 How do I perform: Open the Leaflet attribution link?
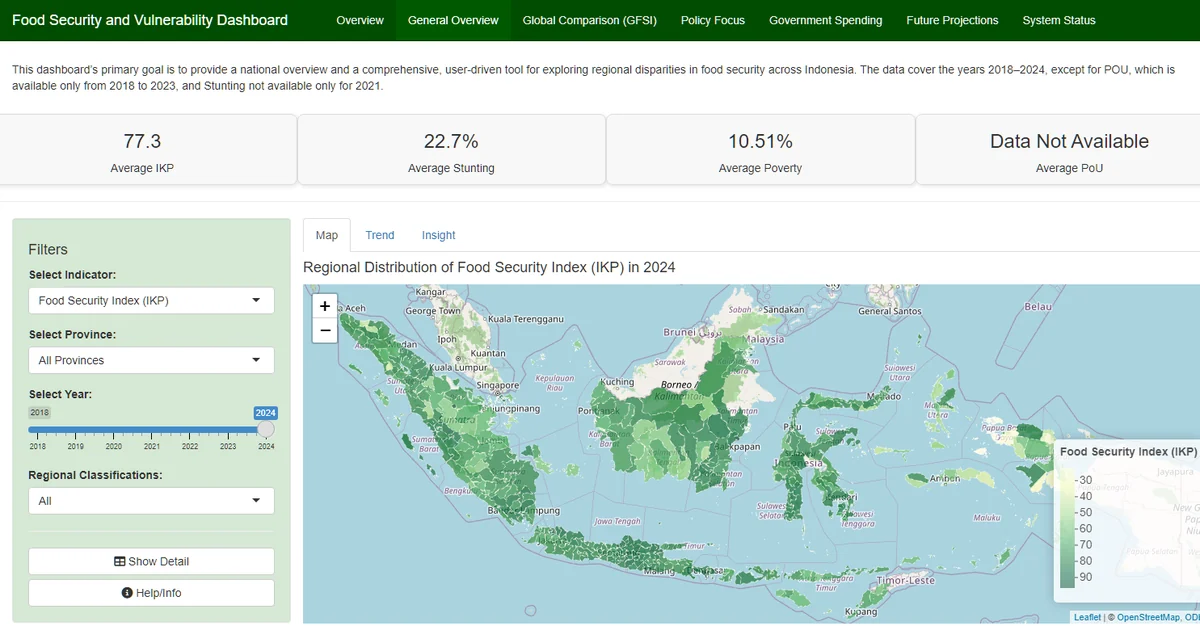coord(1087,617)
